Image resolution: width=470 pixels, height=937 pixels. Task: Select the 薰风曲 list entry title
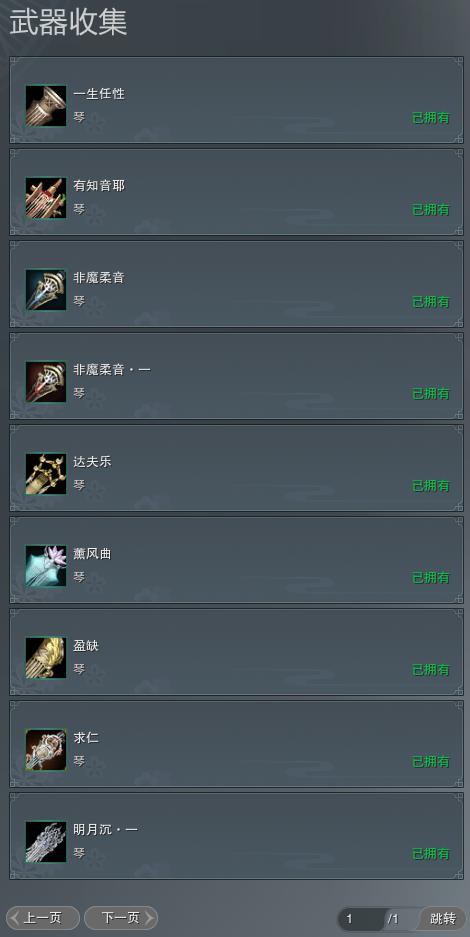pos(93,554)
